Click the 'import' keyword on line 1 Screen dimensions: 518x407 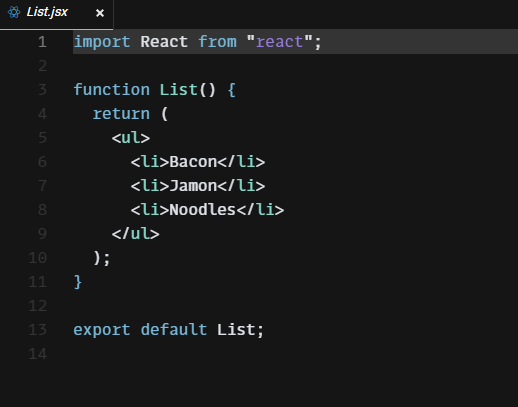[102, 42]
